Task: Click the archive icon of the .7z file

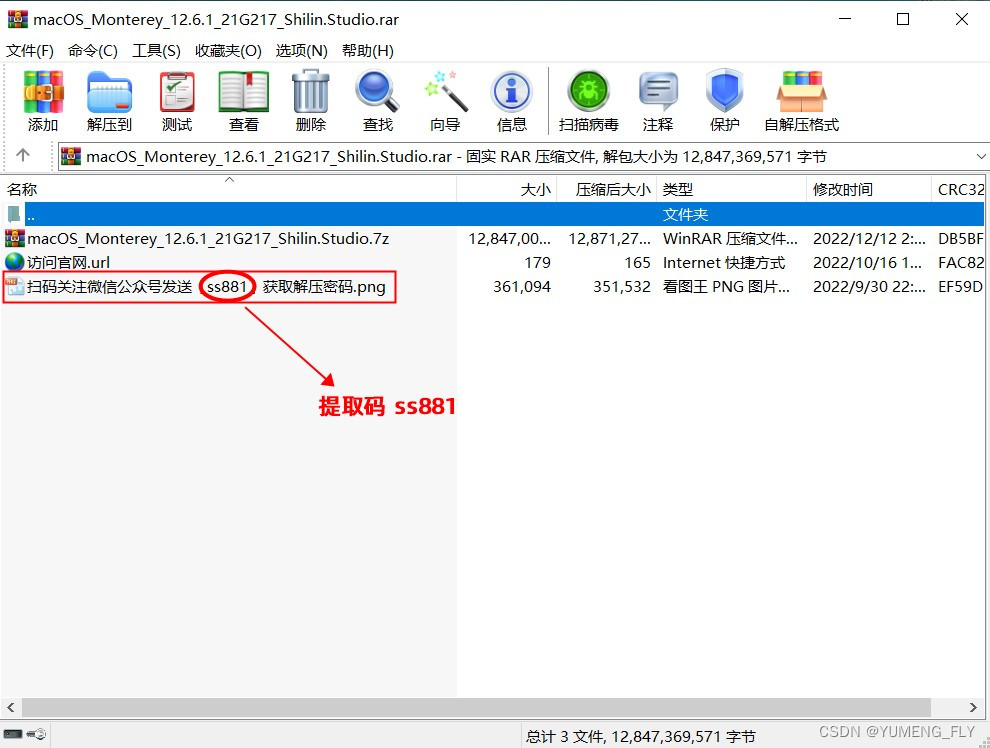Action: [15, 238]
